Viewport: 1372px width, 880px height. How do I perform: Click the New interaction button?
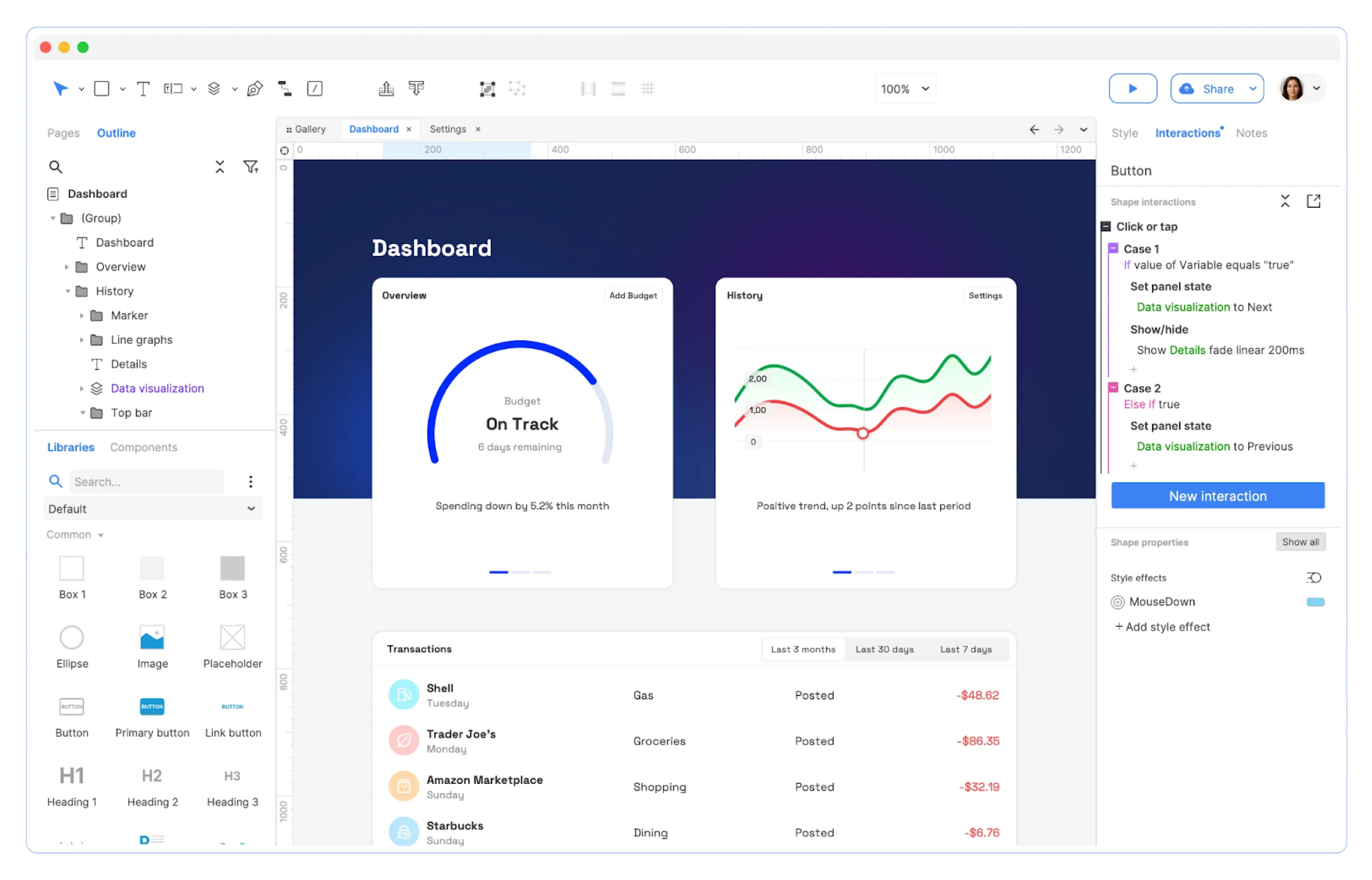click(x=1217, y=495)
